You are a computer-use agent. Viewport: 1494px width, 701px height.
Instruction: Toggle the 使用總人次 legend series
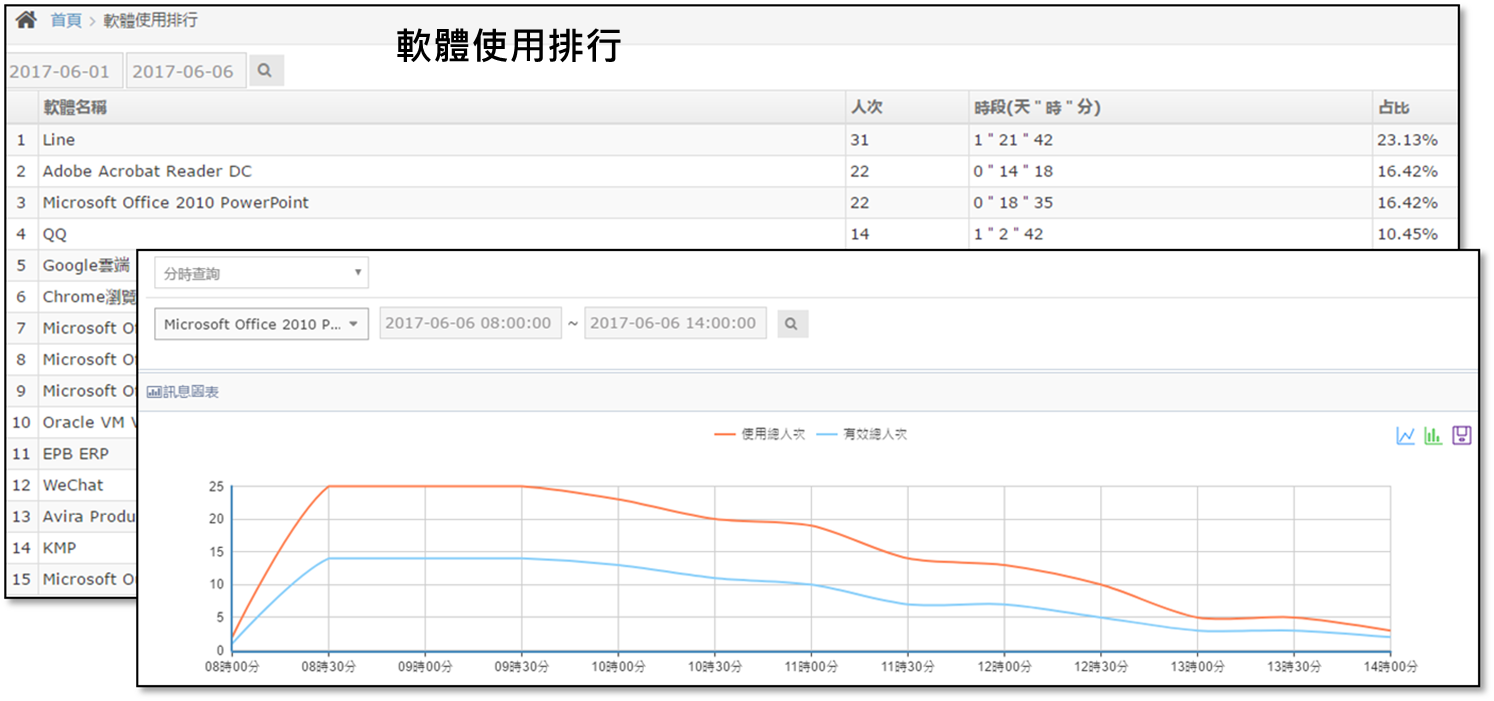(759, 434)
